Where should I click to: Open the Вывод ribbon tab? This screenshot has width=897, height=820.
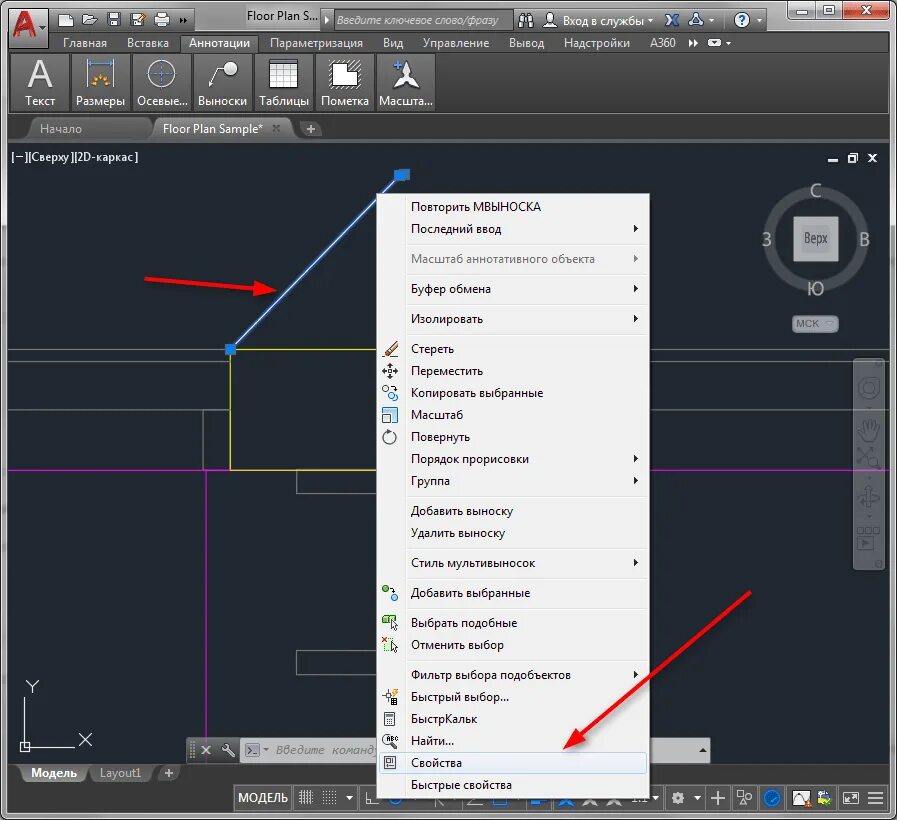(526, 43)
